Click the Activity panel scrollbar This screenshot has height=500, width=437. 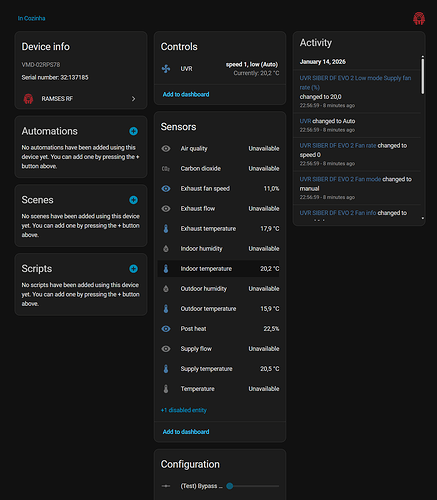click(x=422, y=75)
